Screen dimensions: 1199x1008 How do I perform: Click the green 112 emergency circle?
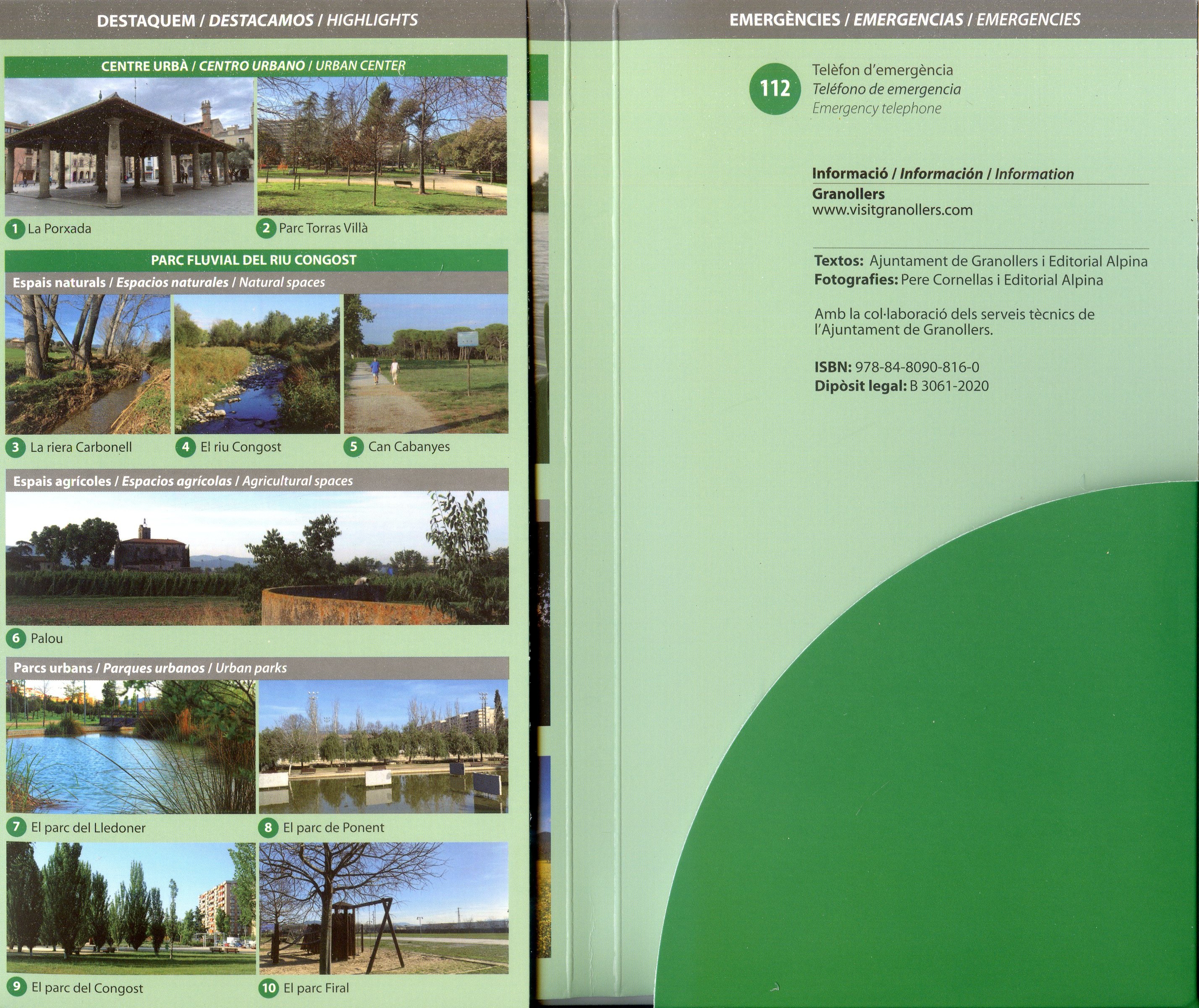pos(775,89)
